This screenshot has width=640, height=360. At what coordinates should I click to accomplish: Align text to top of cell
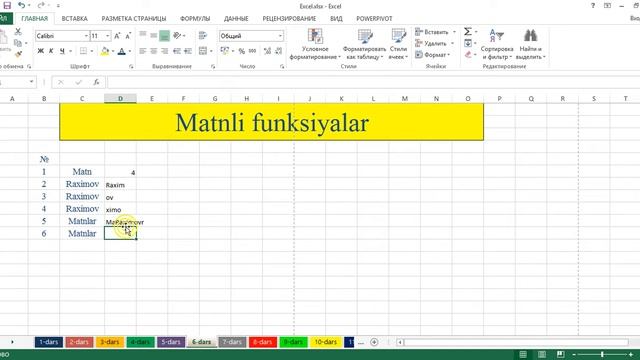point(143,36)
